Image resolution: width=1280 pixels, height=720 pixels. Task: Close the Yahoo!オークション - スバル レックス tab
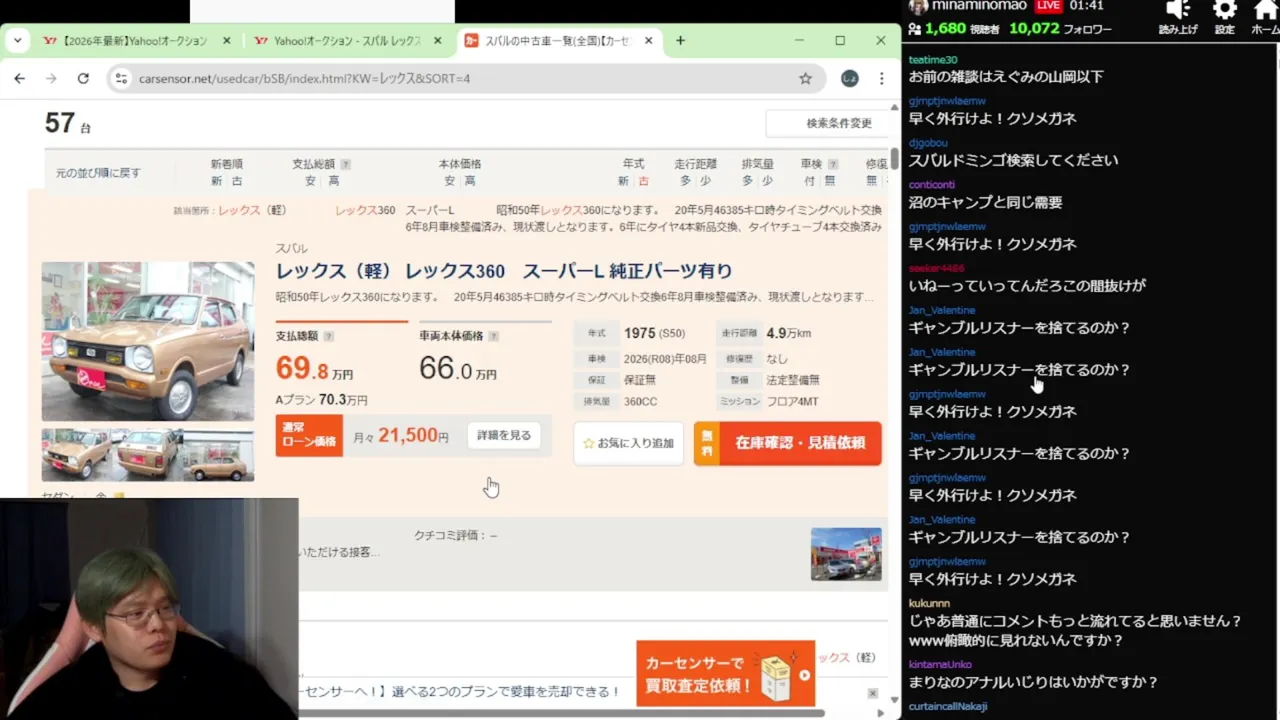(438, 41)
